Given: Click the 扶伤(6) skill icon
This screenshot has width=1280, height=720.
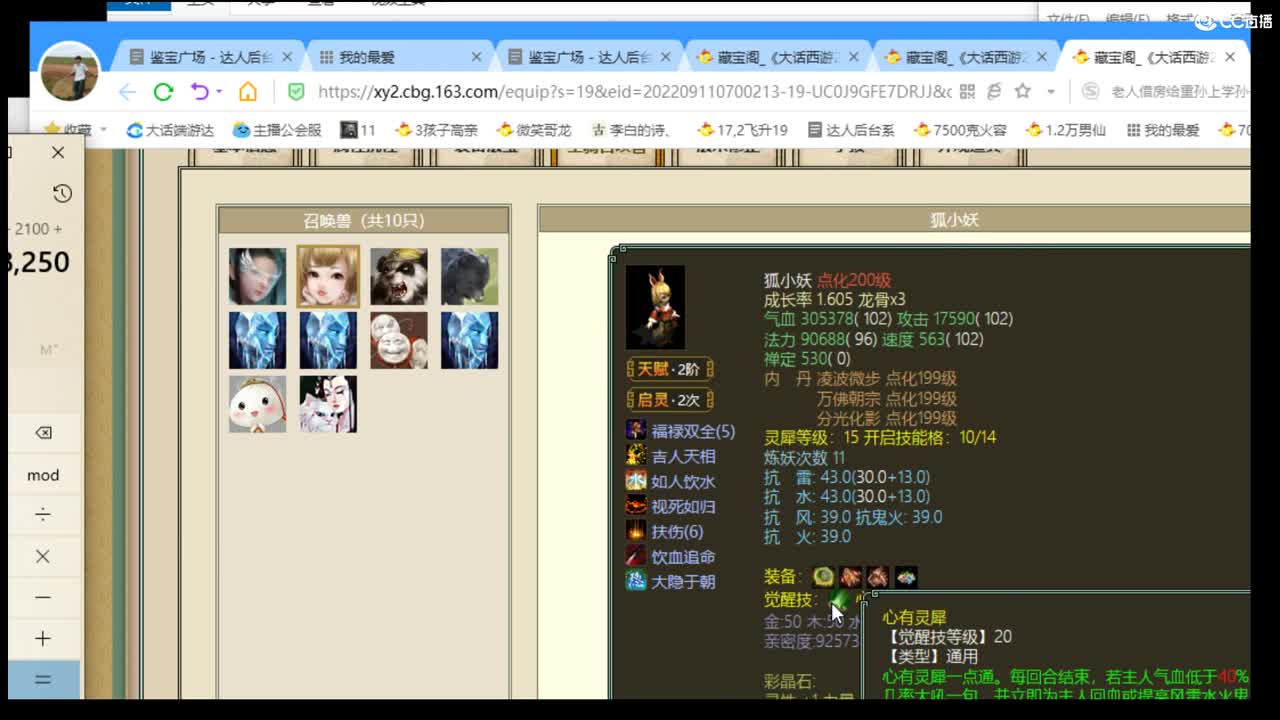Looking at the screenshot, I should [636, 531].
